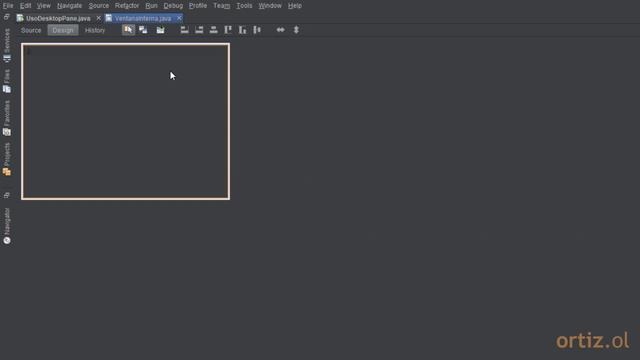The image size is (640, 360).
Task: Open the Navigate menu
Action: 69,6
